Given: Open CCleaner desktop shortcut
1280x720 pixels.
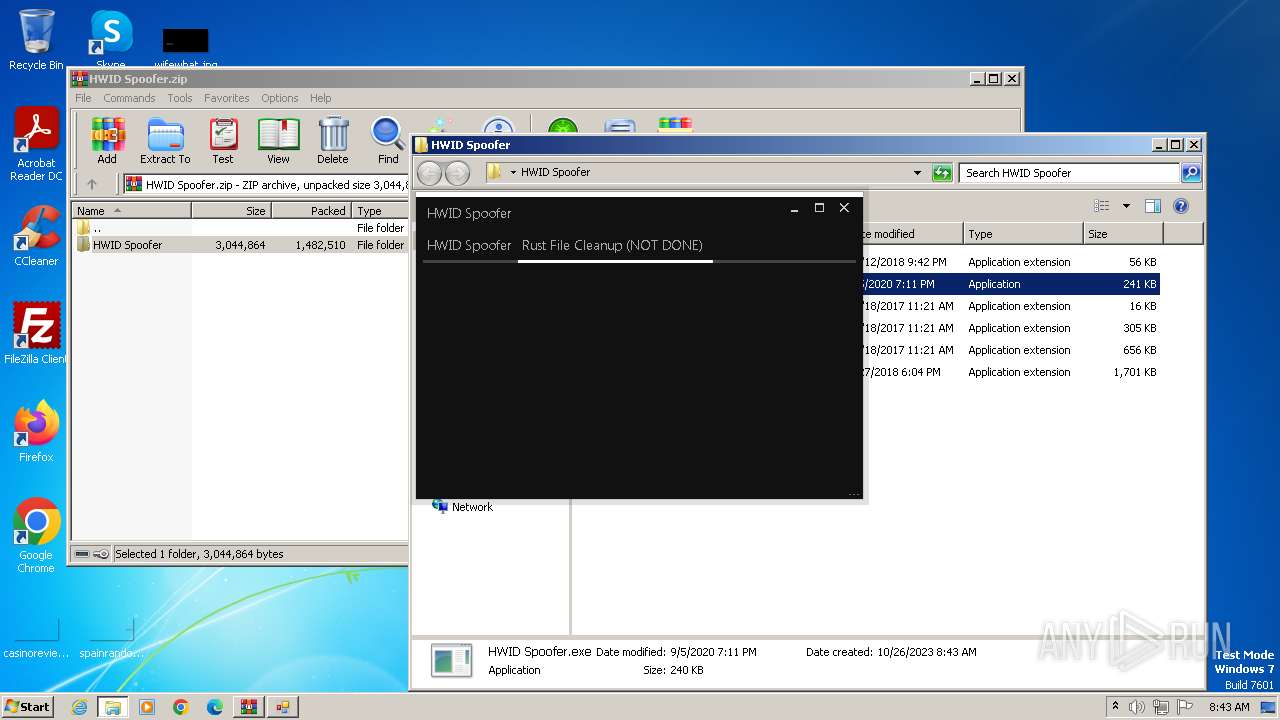Looking at the screenshot, I should 36,236.
